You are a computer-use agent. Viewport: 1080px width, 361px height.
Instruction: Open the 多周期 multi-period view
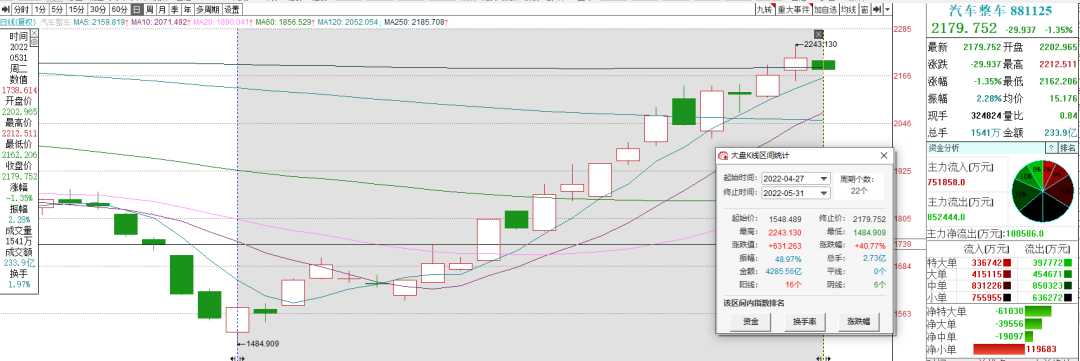tap(208, 10)
